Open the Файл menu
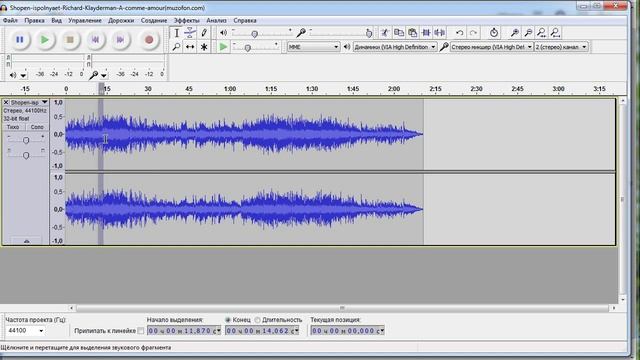Image resolution: width=640 pixels, height=360 pixels. click(x=10, y=20)
